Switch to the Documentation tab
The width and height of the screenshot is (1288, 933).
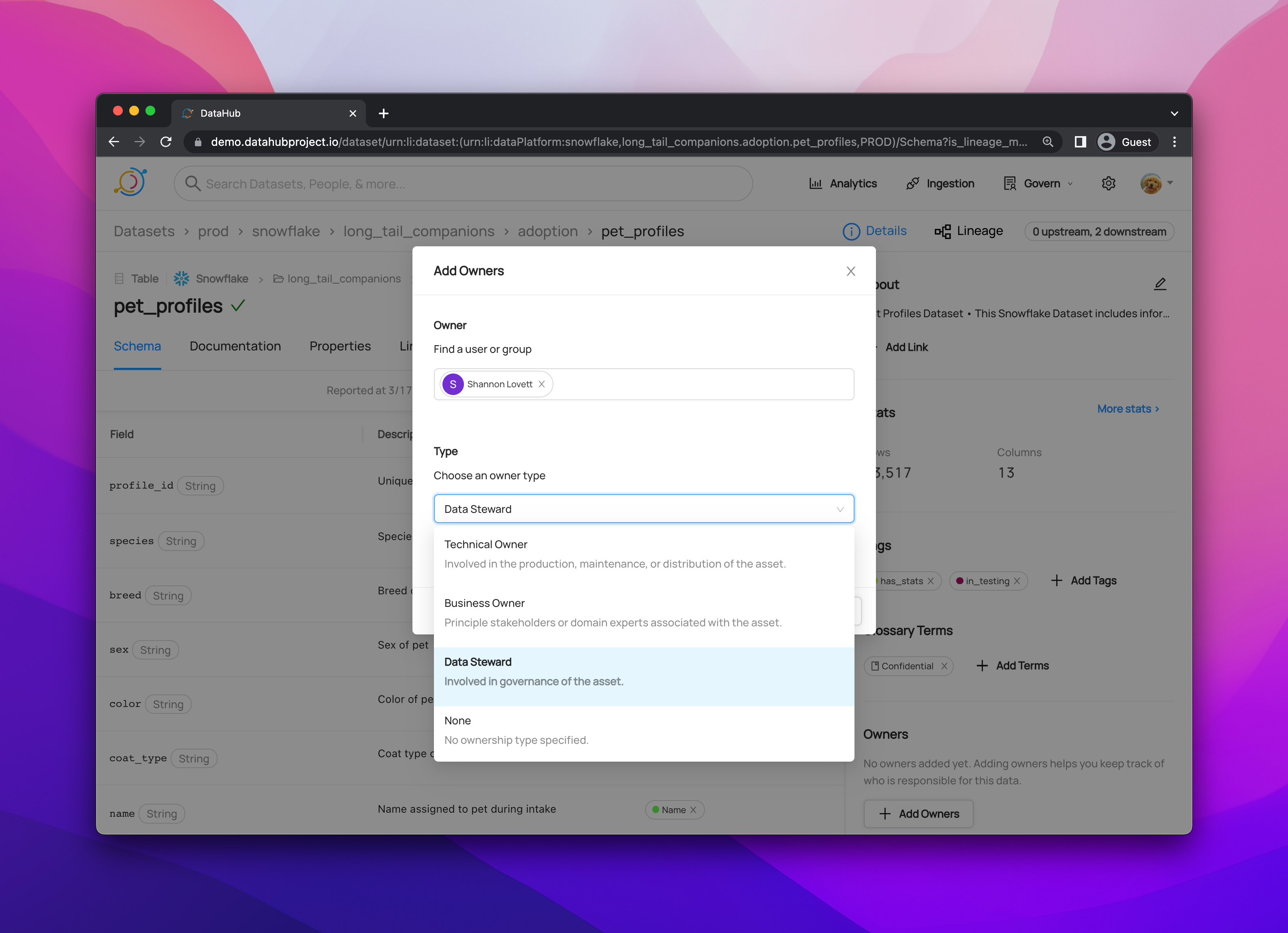pyautogui.click(x=235, y=346)
